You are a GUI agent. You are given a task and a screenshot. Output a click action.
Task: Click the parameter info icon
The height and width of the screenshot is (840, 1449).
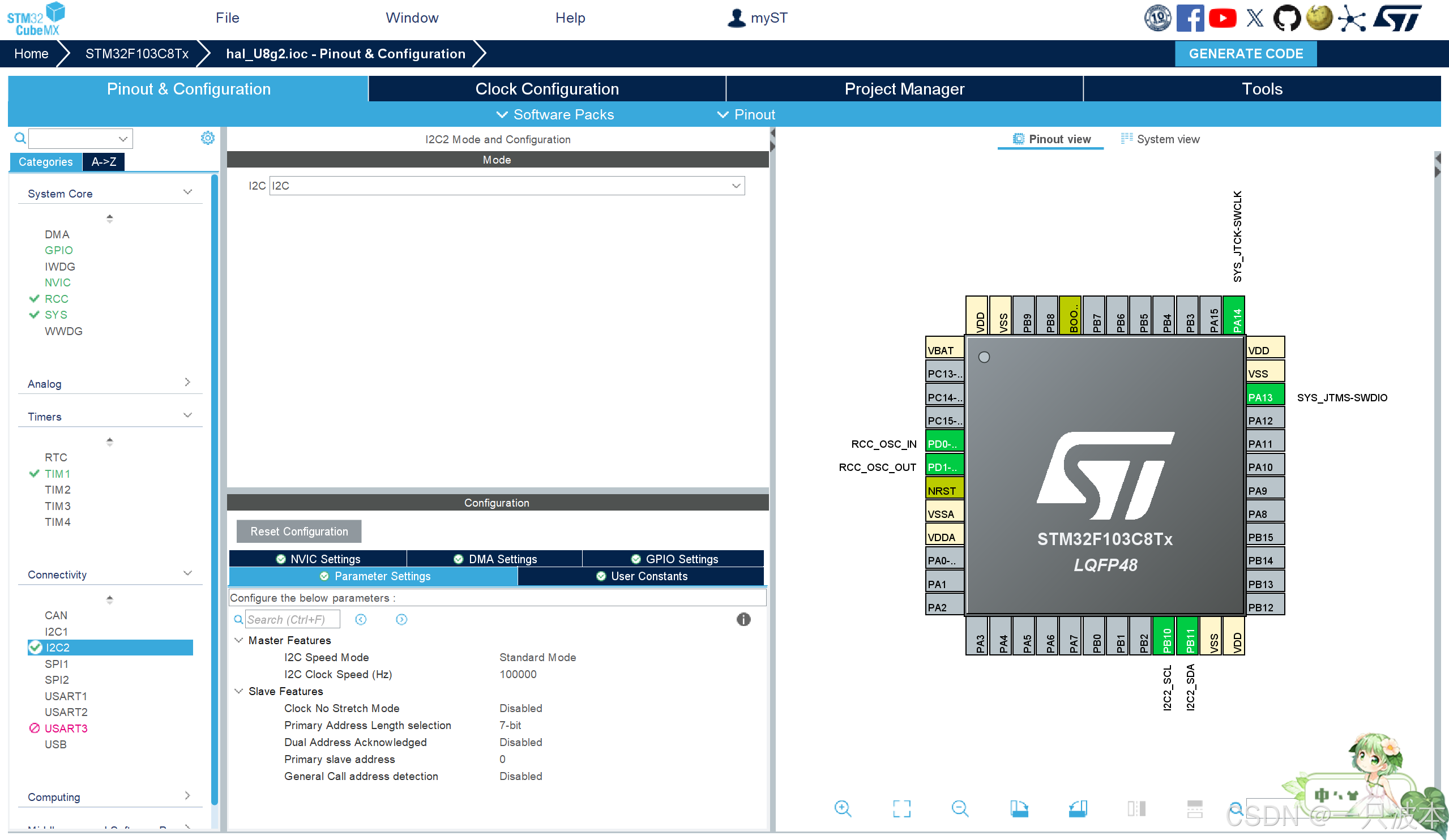tap(743, 619)
